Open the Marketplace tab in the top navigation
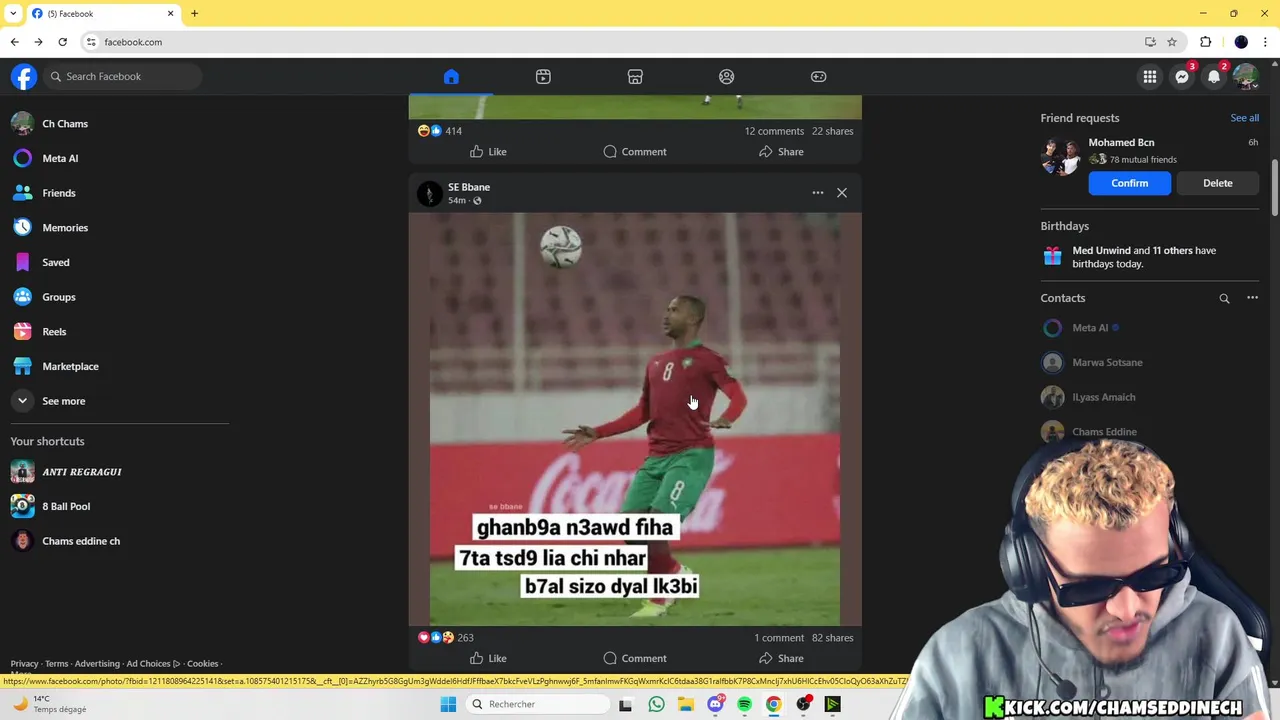 click(x=635, y=77)
